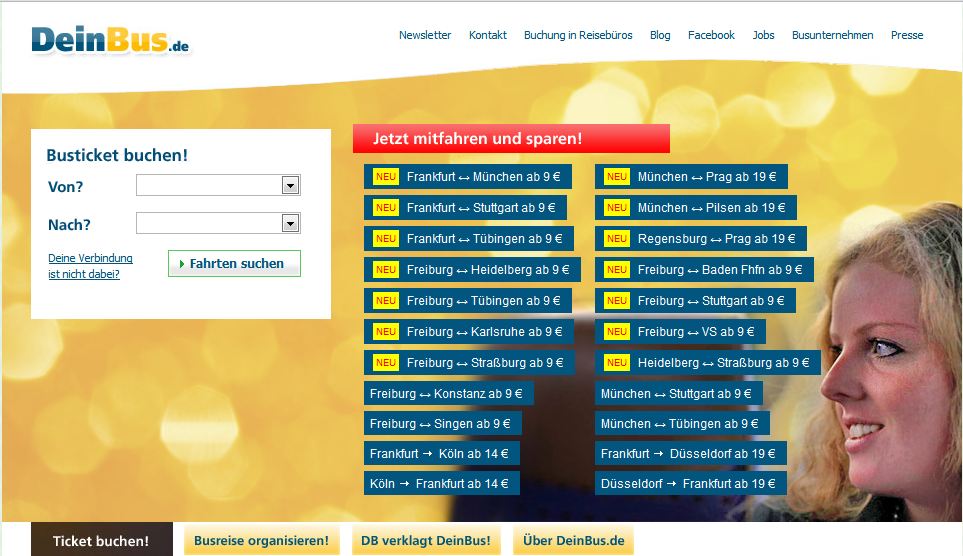963x556 pixels.
Task: Open the Jobs page
Action: (763, 35)
